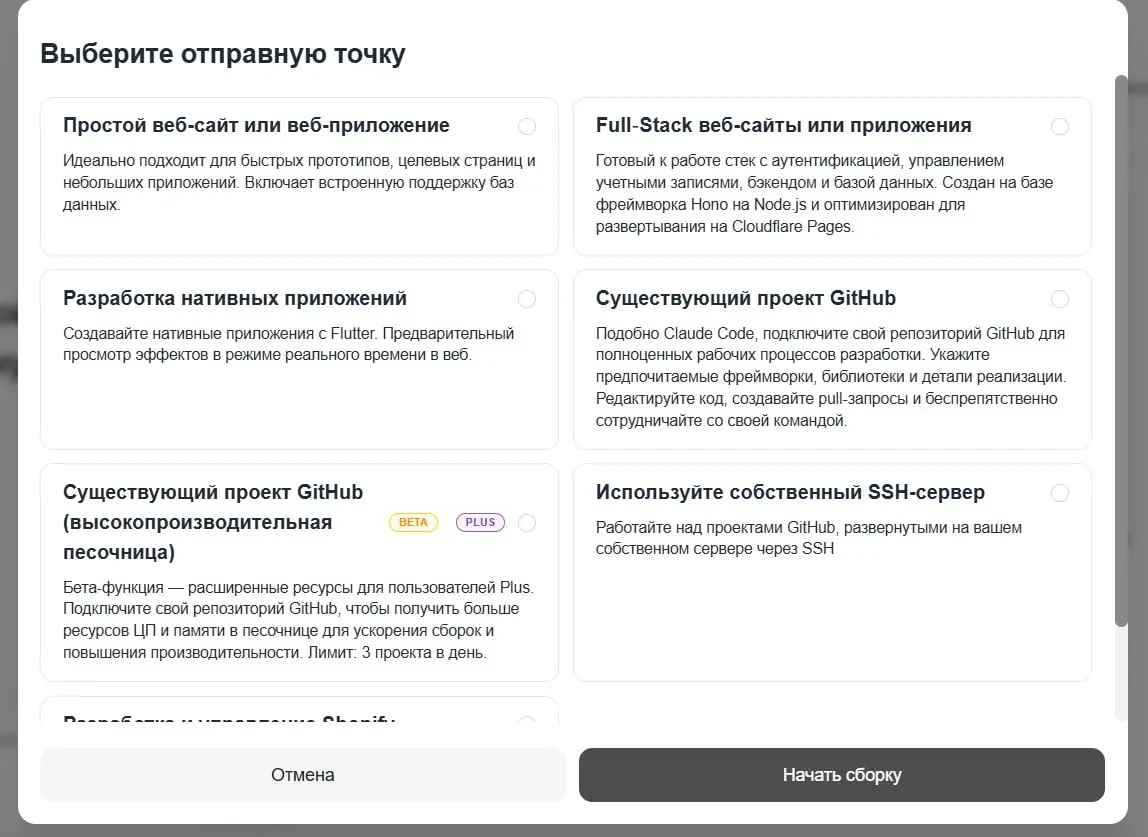
Task: Click the BETA badge on the sandbox card
Action: (x=413, y=522)
